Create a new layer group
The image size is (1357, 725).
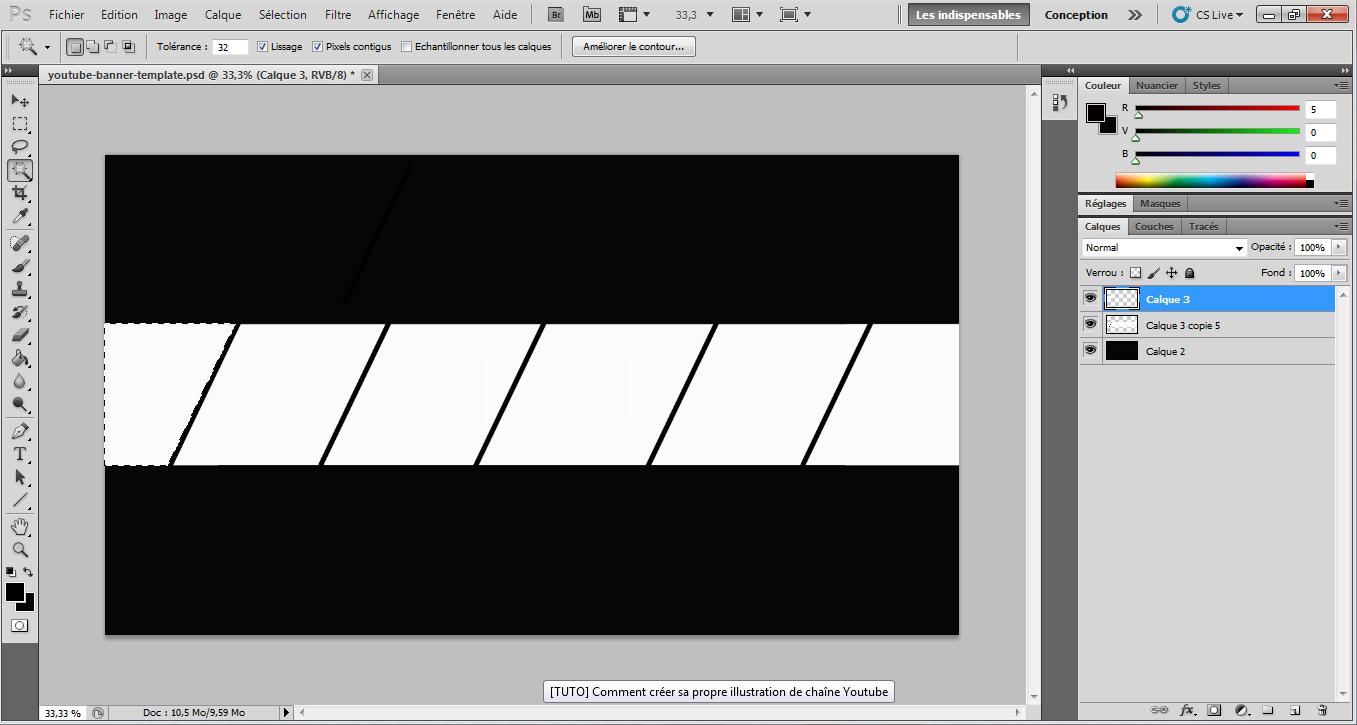[1268, 710]
